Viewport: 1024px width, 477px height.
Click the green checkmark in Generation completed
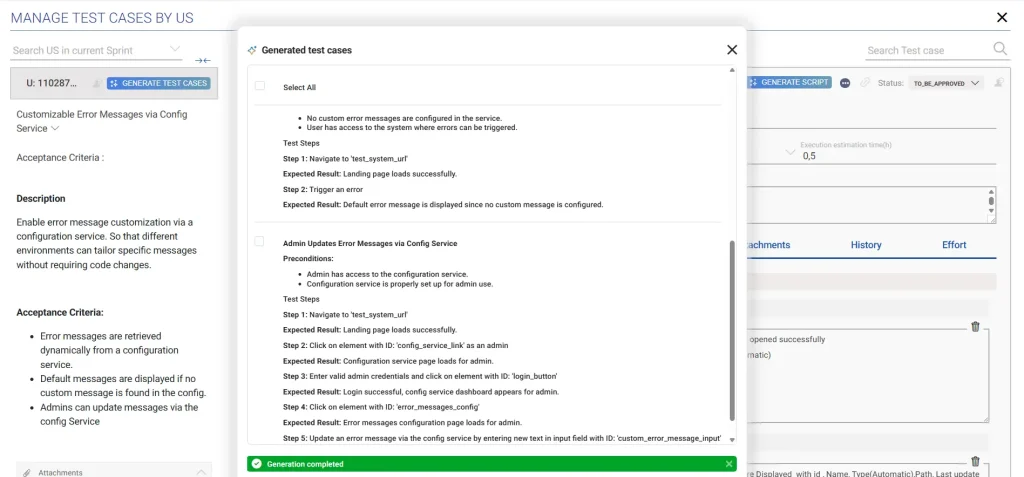click(257, 464)
